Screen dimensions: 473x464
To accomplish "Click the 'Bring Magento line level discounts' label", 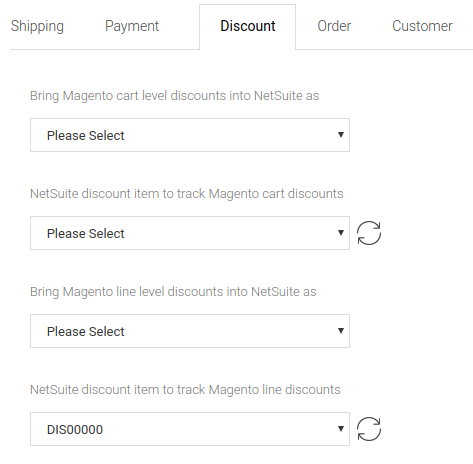I will (173, 292).
